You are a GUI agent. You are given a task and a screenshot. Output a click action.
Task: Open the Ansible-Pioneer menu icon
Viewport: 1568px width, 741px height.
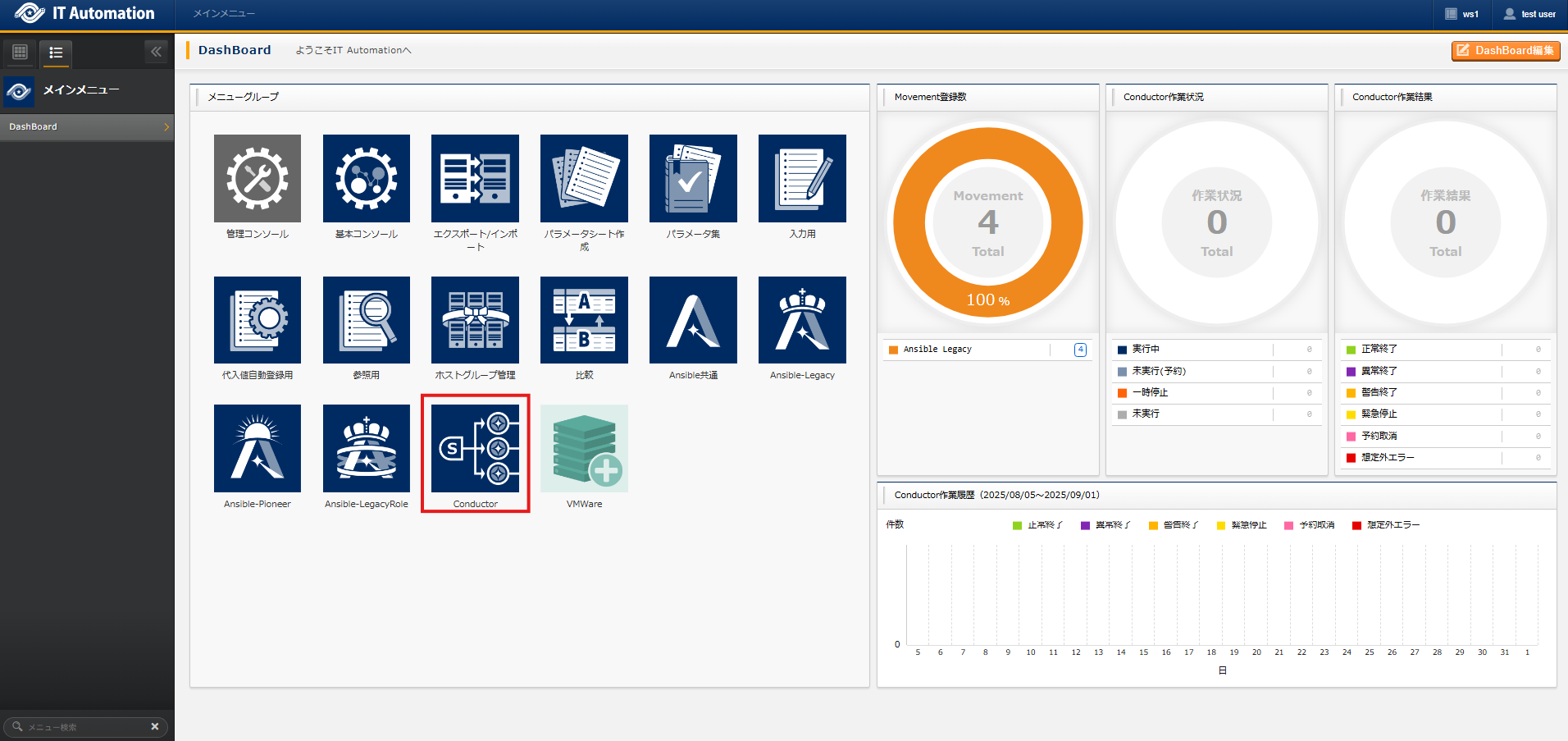(257, 448)
